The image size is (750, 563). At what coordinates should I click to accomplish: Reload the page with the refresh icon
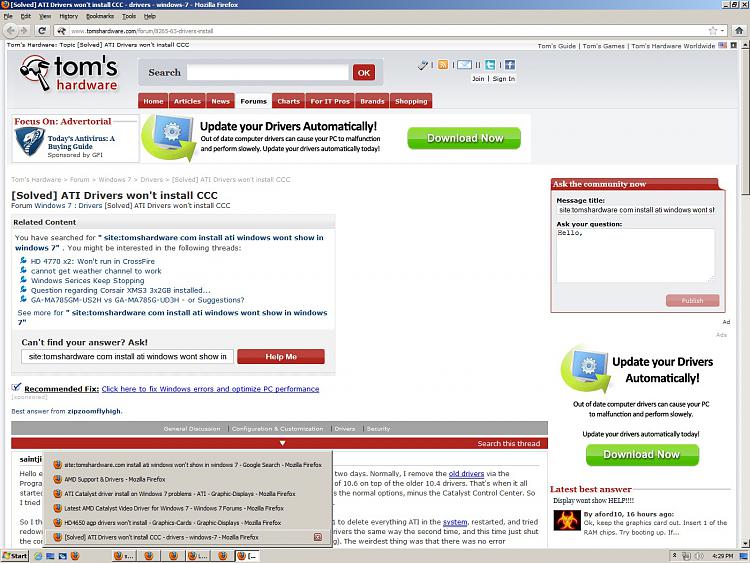click(42, 31)
